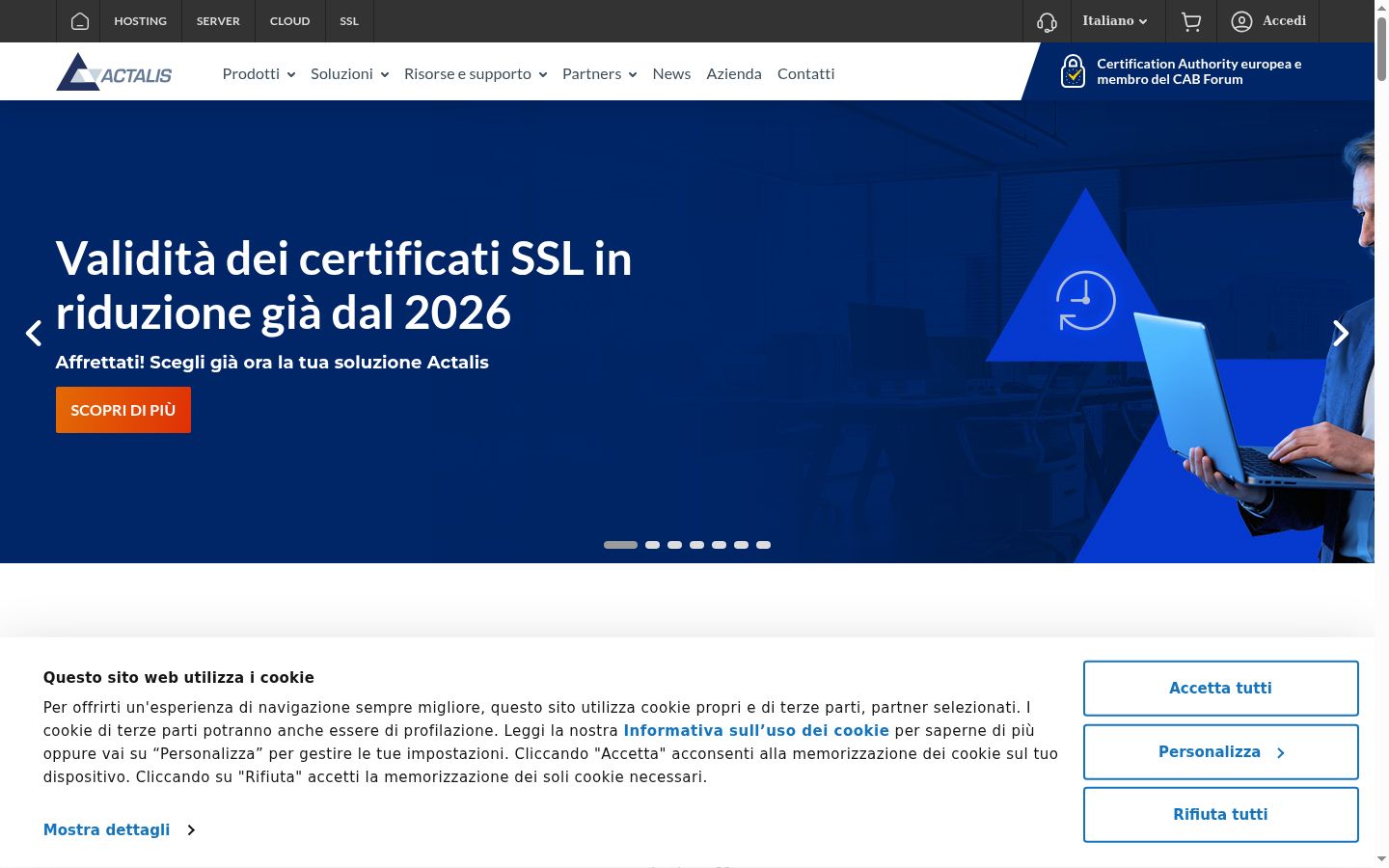The width and height of the screenshot is (1389, 868).
Task: Expand the Prodotti menu
Action: [x=259, y=73]
